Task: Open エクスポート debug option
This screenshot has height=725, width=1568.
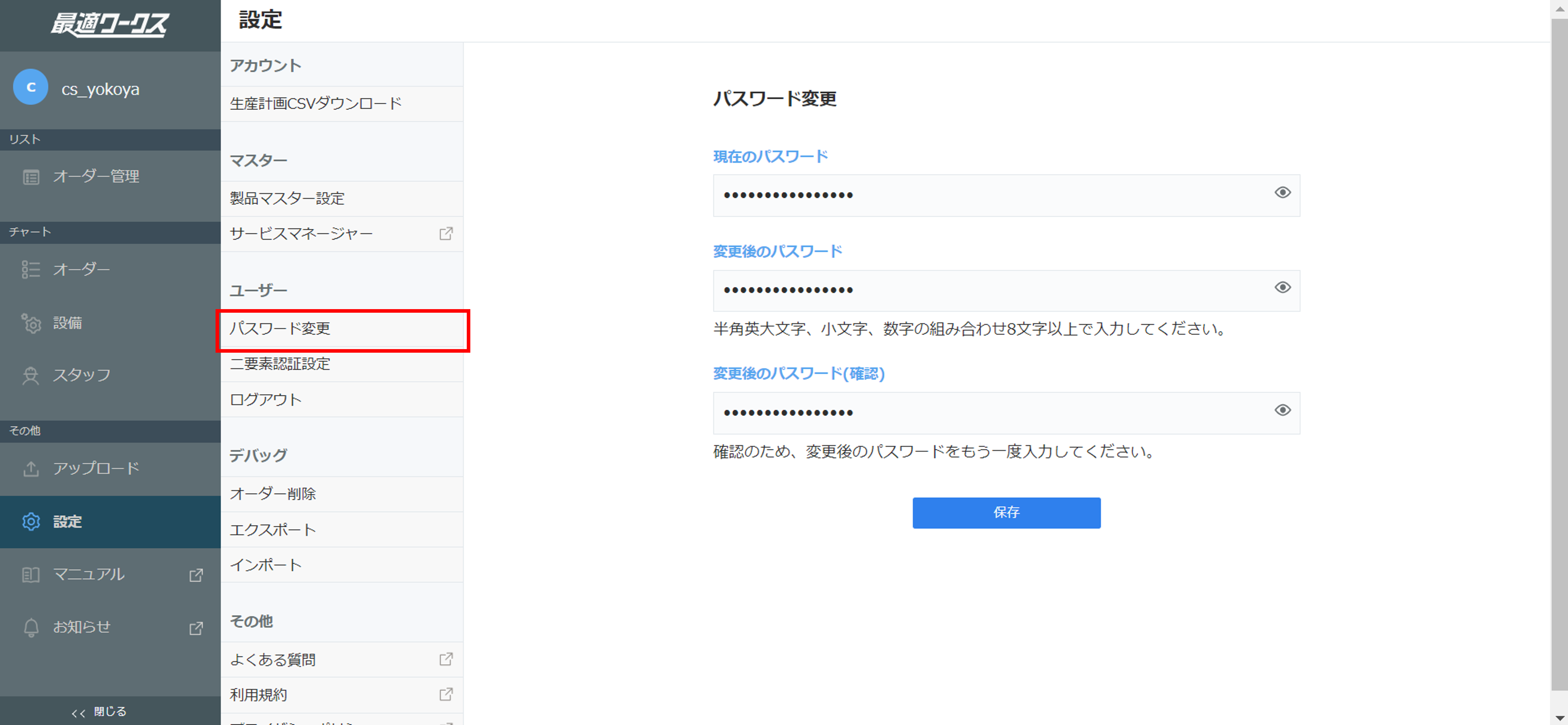Action: 342,530
